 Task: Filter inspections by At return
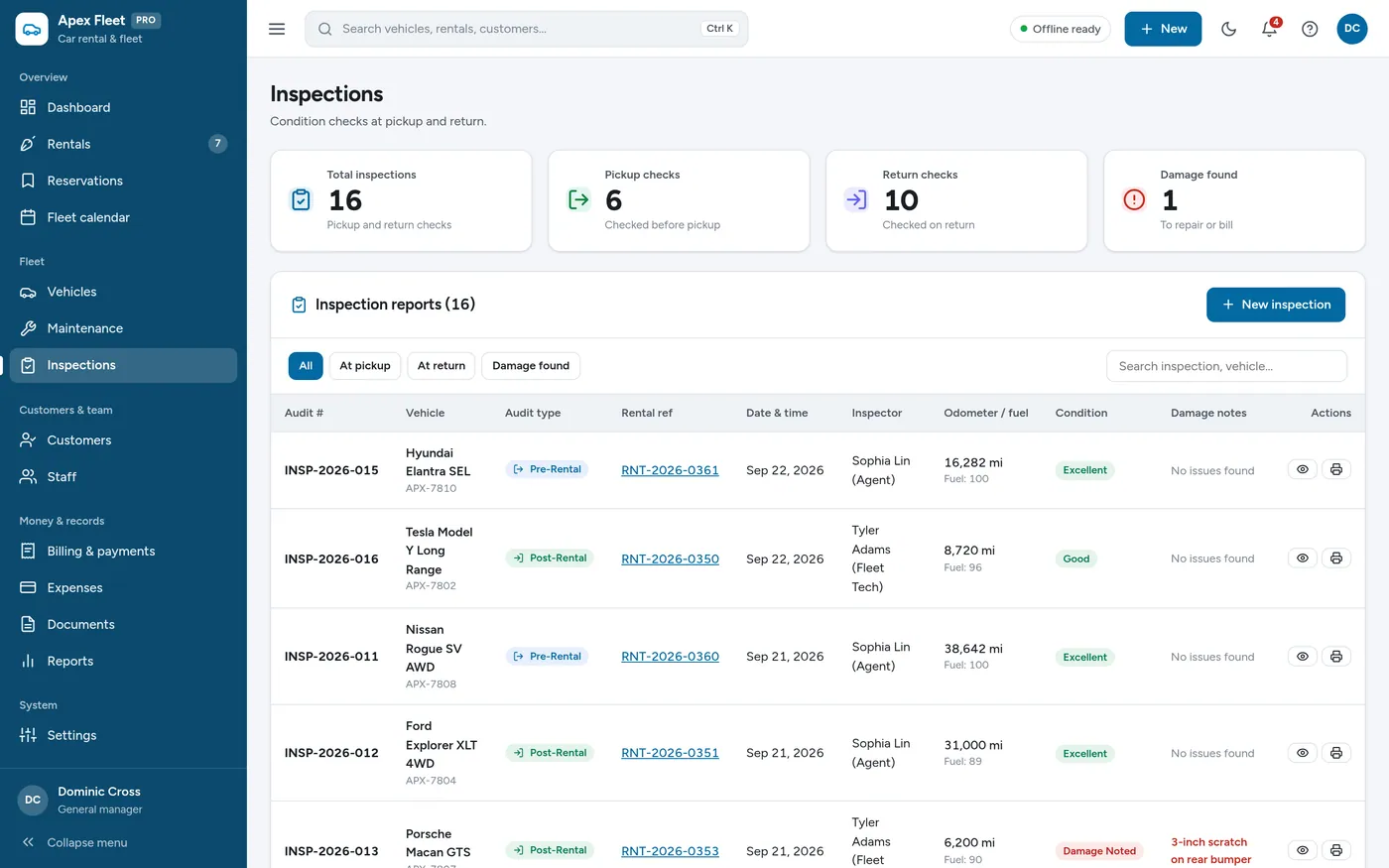[442, 366]
